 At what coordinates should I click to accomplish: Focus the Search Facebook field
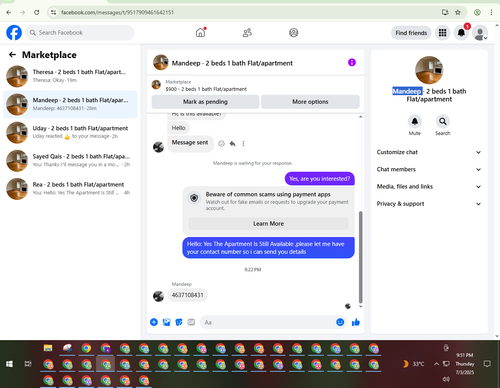point(80,33)
